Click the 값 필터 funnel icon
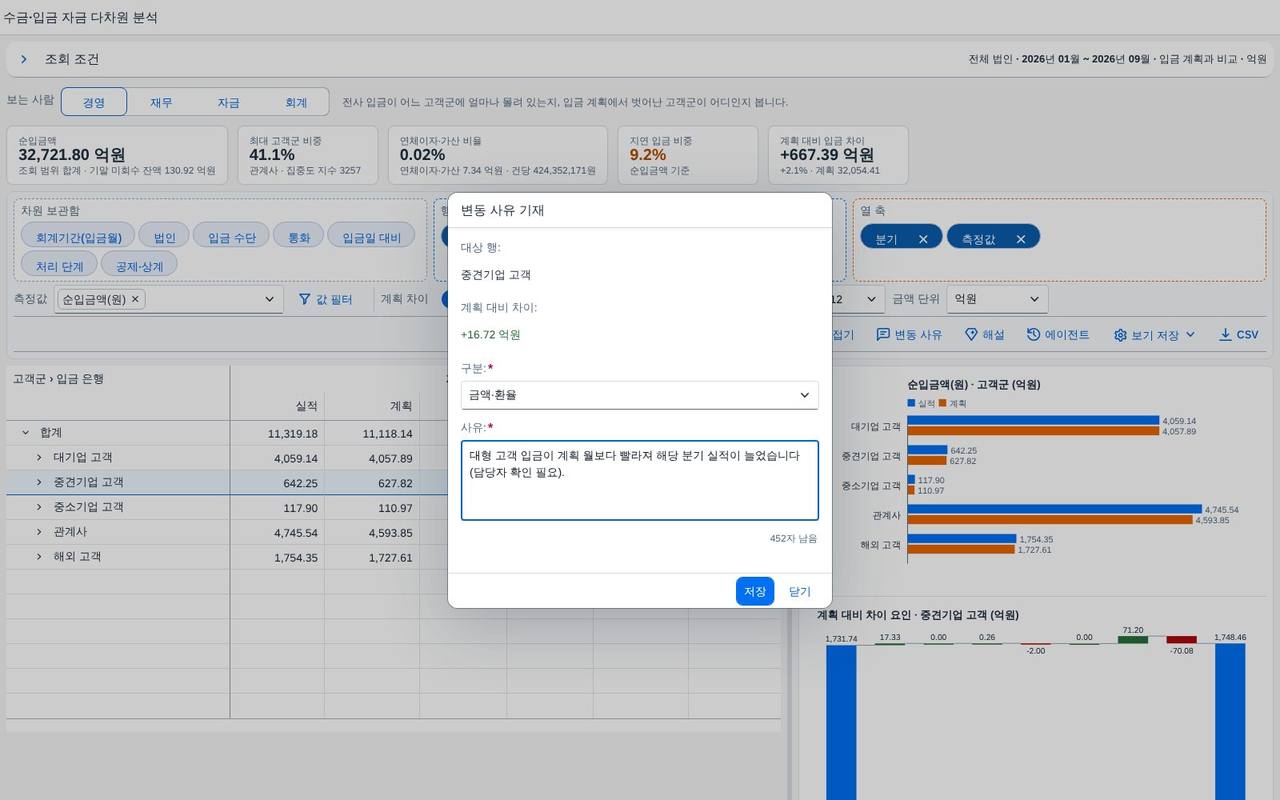Image resolution: width=1280 pixels, height=800 pixels. pyautogui.click(x=305, y=299)
